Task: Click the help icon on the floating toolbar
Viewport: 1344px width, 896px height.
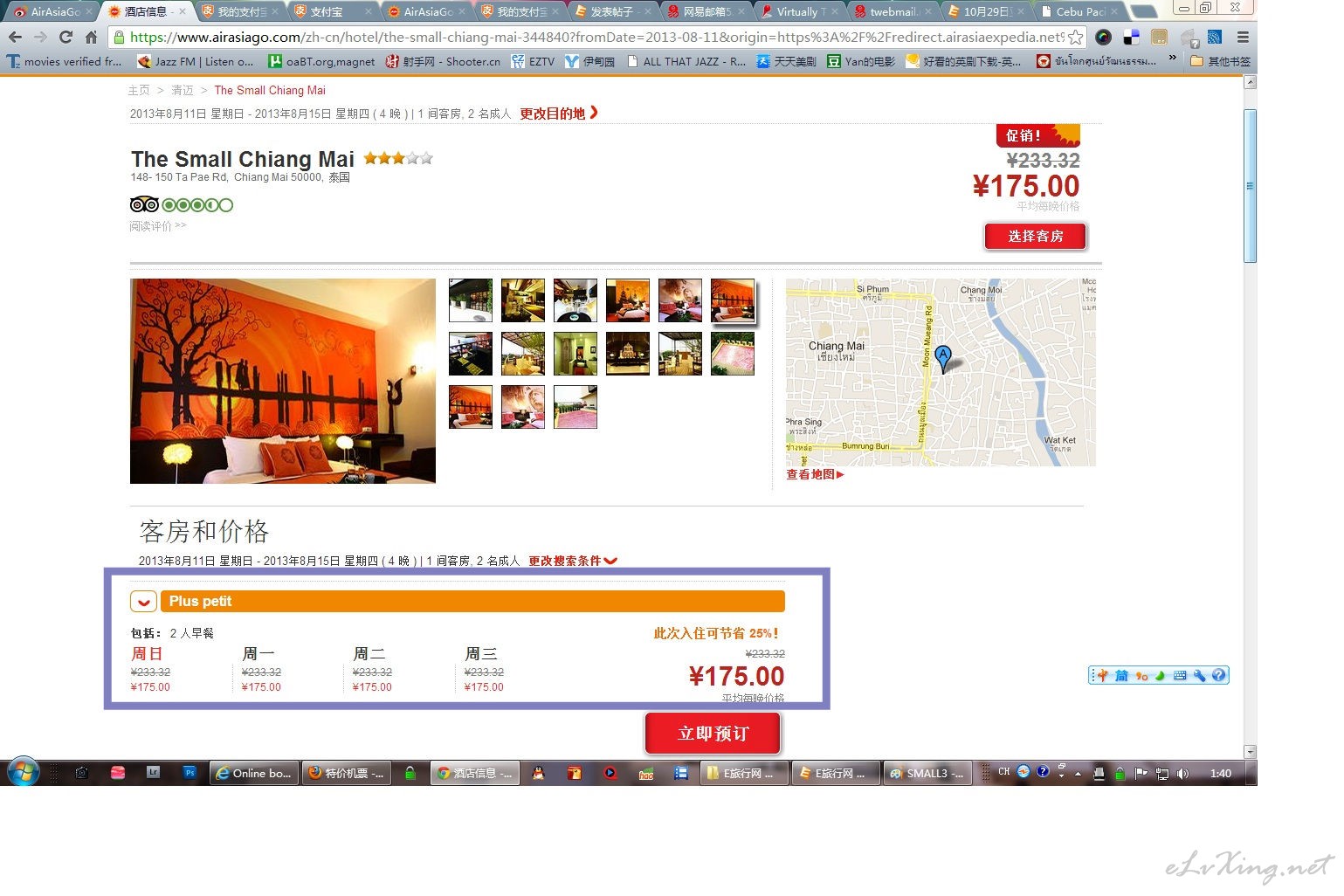Action: coord(1219,675)
